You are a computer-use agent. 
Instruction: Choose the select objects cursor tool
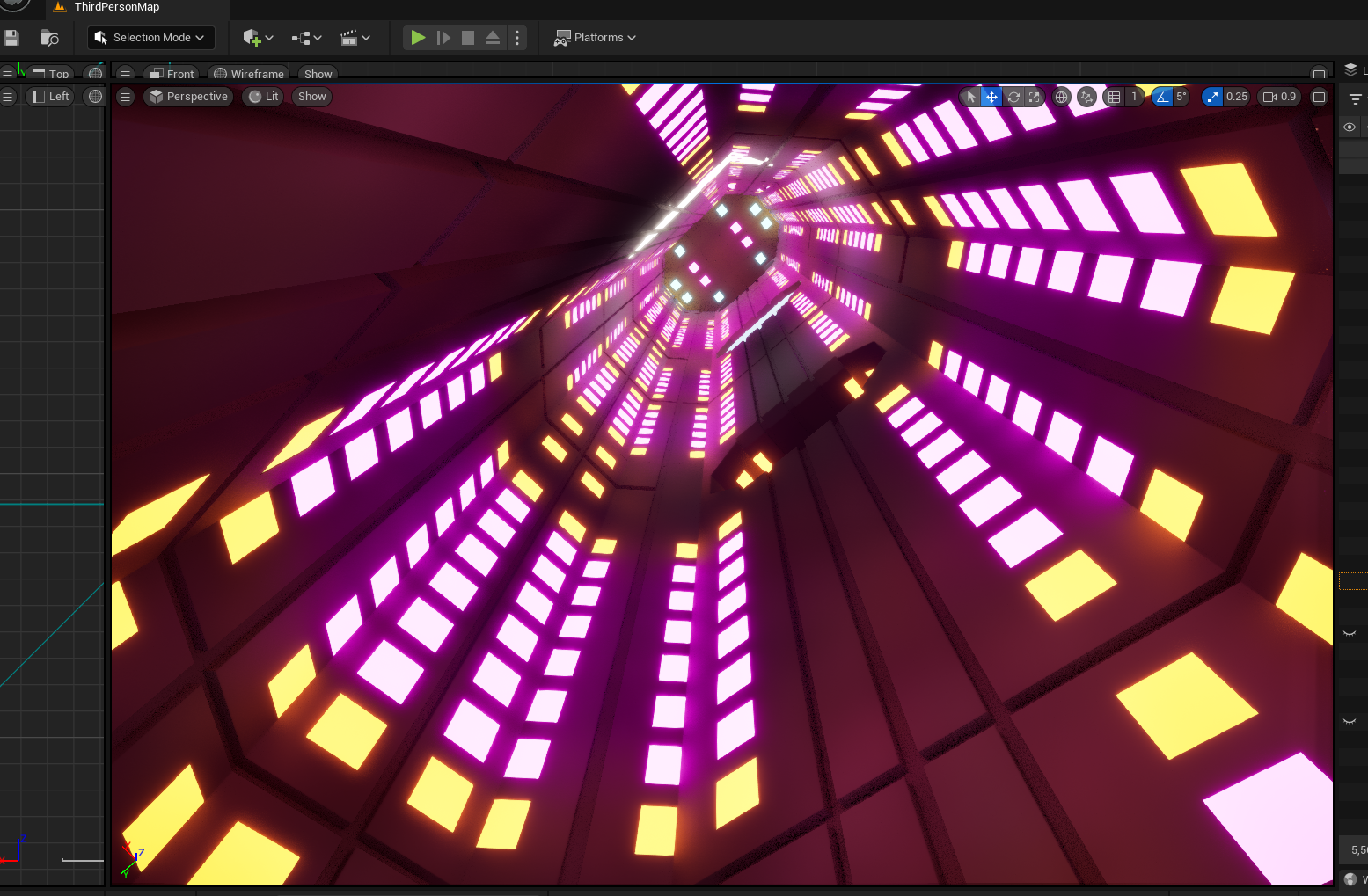[970, 97]
